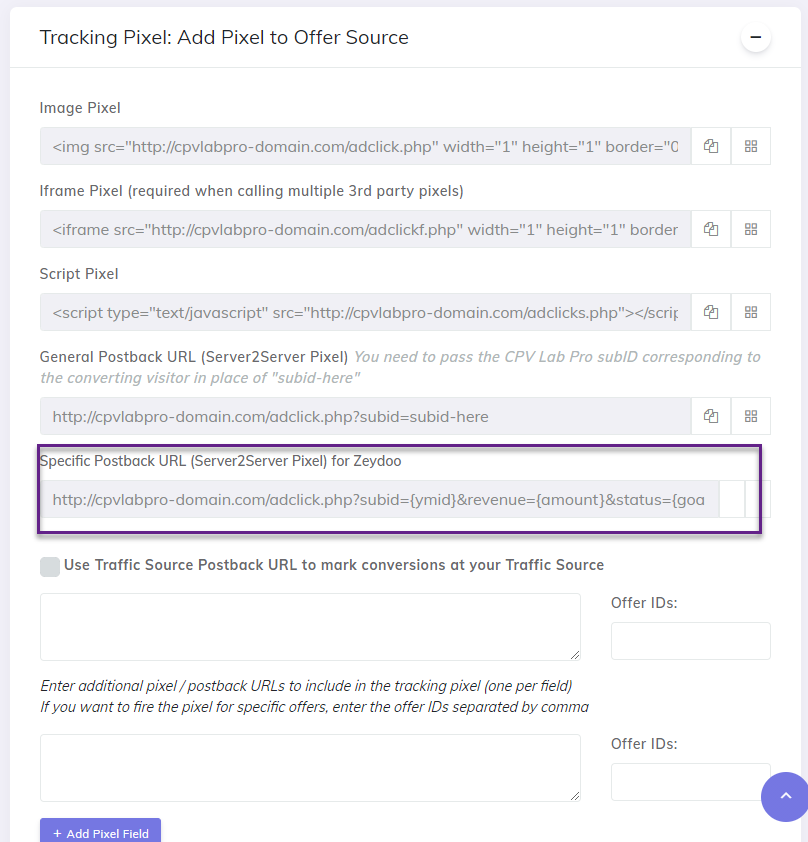Copy the Image Pixel code
The height and width of the screenshot is (842, 808).
pyautogui.click(x=711, y=146)
